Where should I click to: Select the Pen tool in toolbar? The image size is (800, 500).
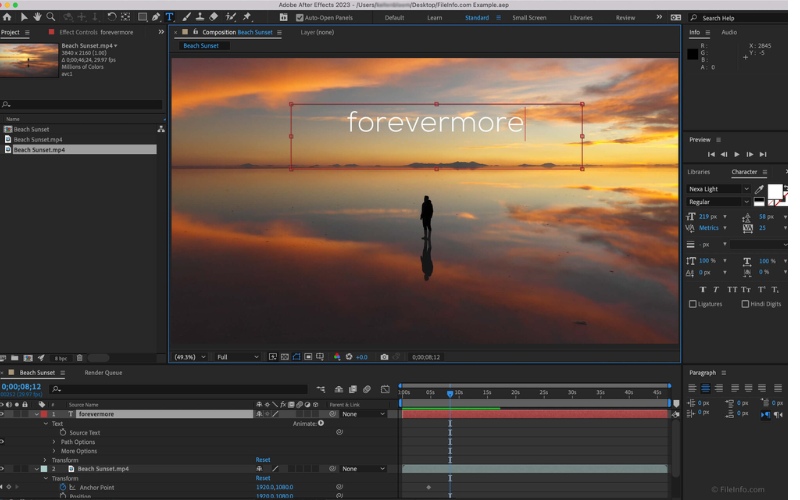156,17
